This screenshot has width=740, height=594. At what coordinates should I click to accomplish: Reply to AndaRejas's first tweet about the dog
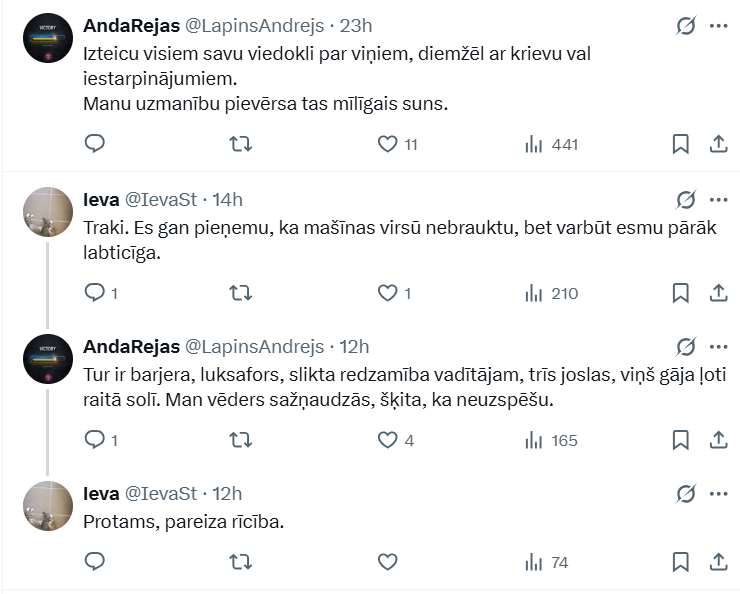(x=94, y=144)
